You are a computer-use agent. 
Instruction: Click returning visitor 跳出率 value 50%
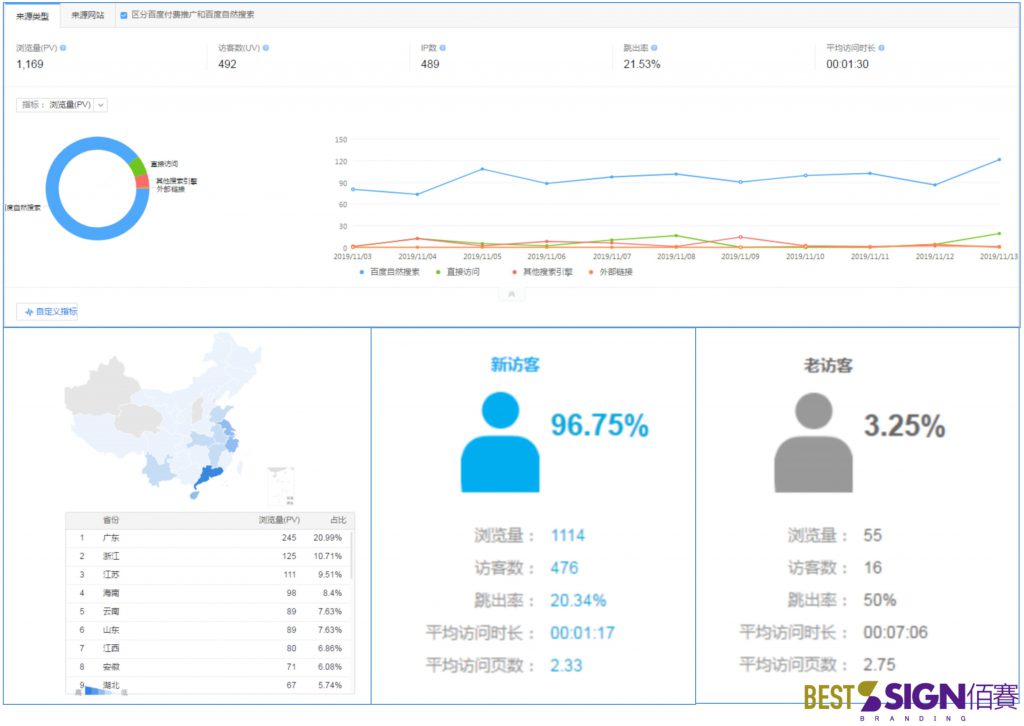880,599
